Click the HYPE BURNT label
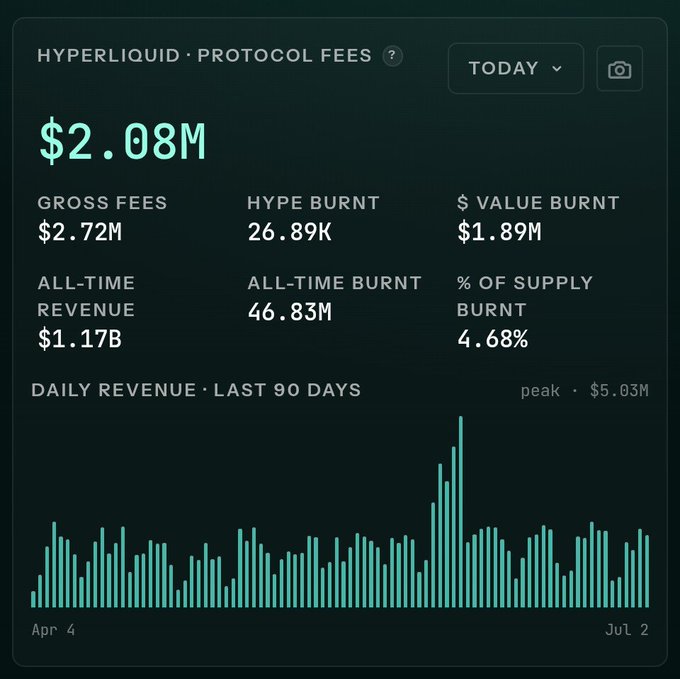 [x=314, y=202]
